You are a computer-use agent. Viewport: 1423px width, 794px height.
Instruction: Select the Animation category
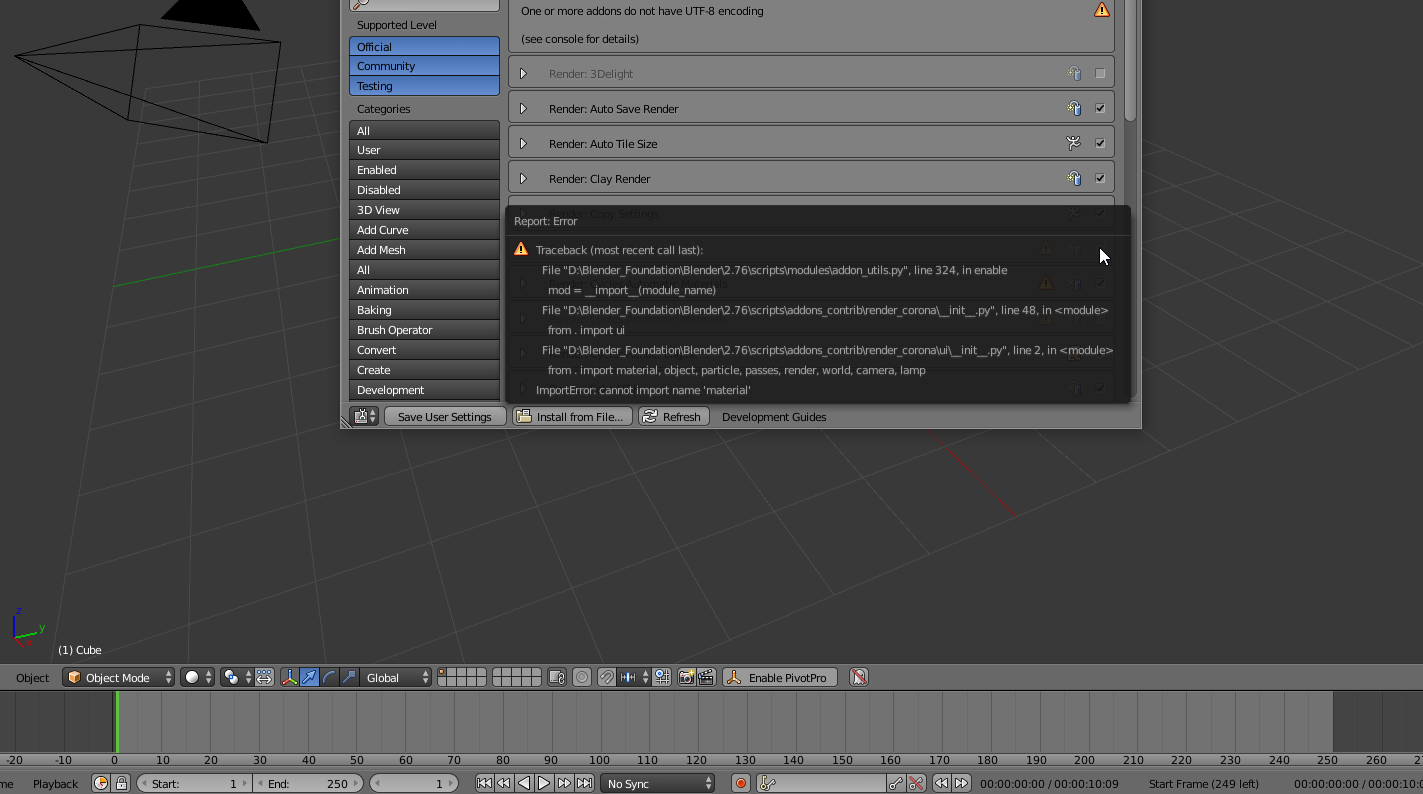point(424,290)
